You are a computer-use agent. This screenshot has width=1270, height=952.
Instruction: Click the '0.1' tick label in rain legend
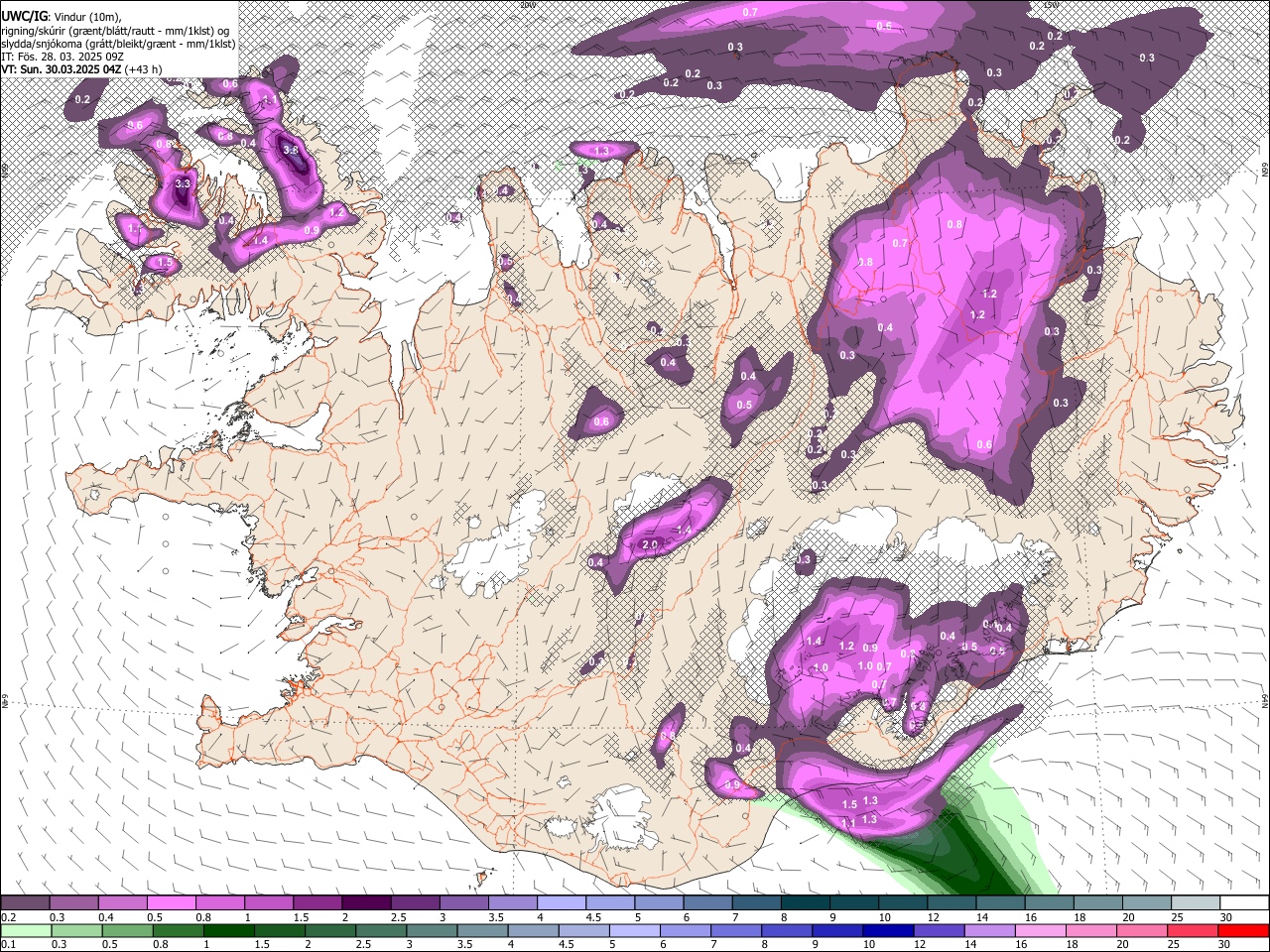tap(8, 944)
